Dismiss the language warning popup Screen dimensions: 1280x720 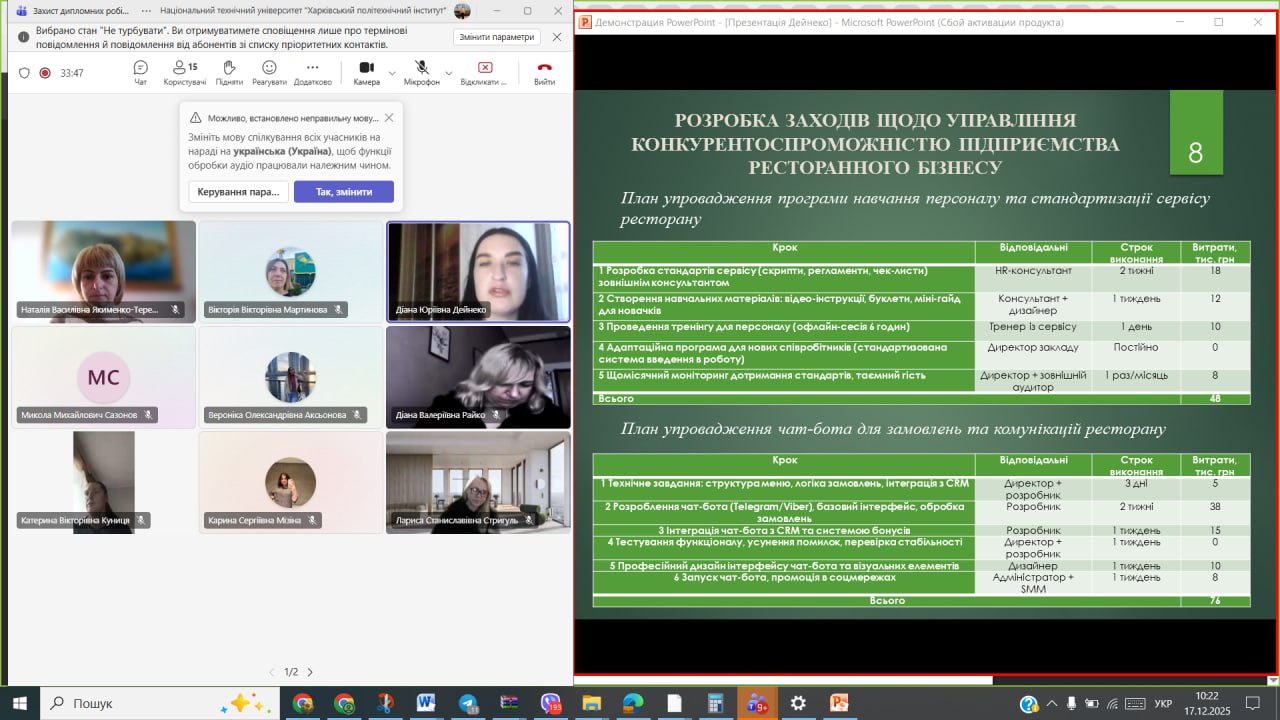click(x=389, y=118)
